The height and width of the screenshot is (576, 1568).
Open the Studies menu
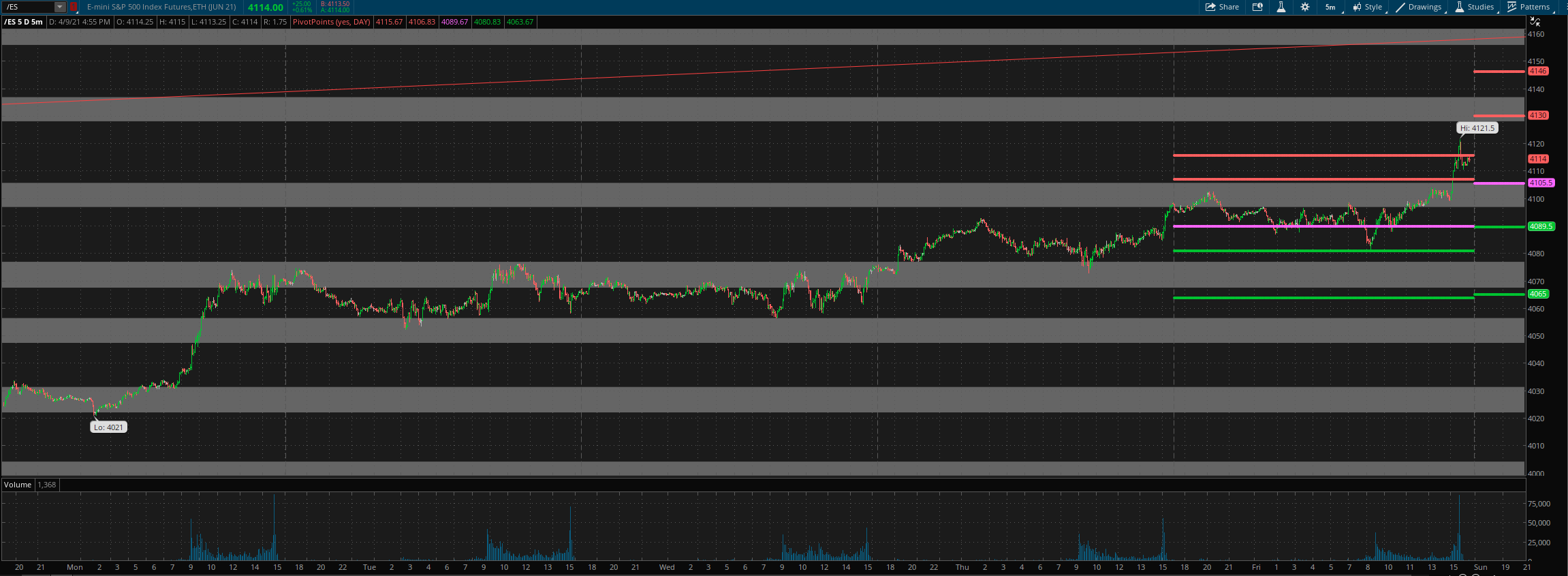[1475, 7]
